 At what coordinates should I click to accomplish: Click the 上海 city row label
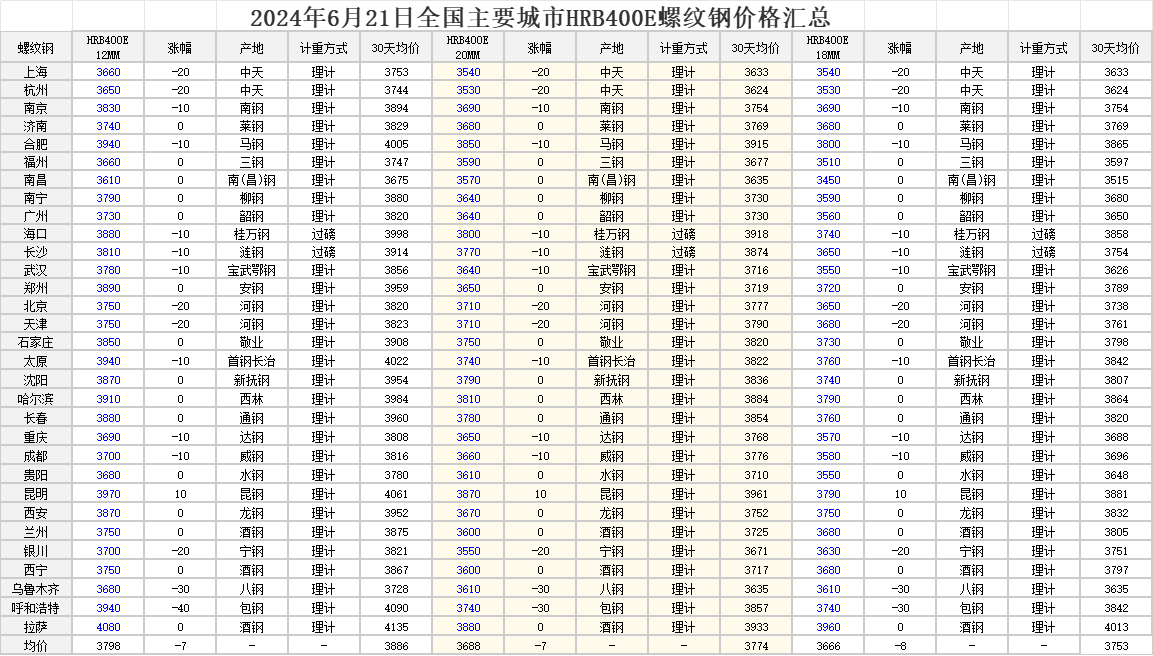(x=36, y=72)
